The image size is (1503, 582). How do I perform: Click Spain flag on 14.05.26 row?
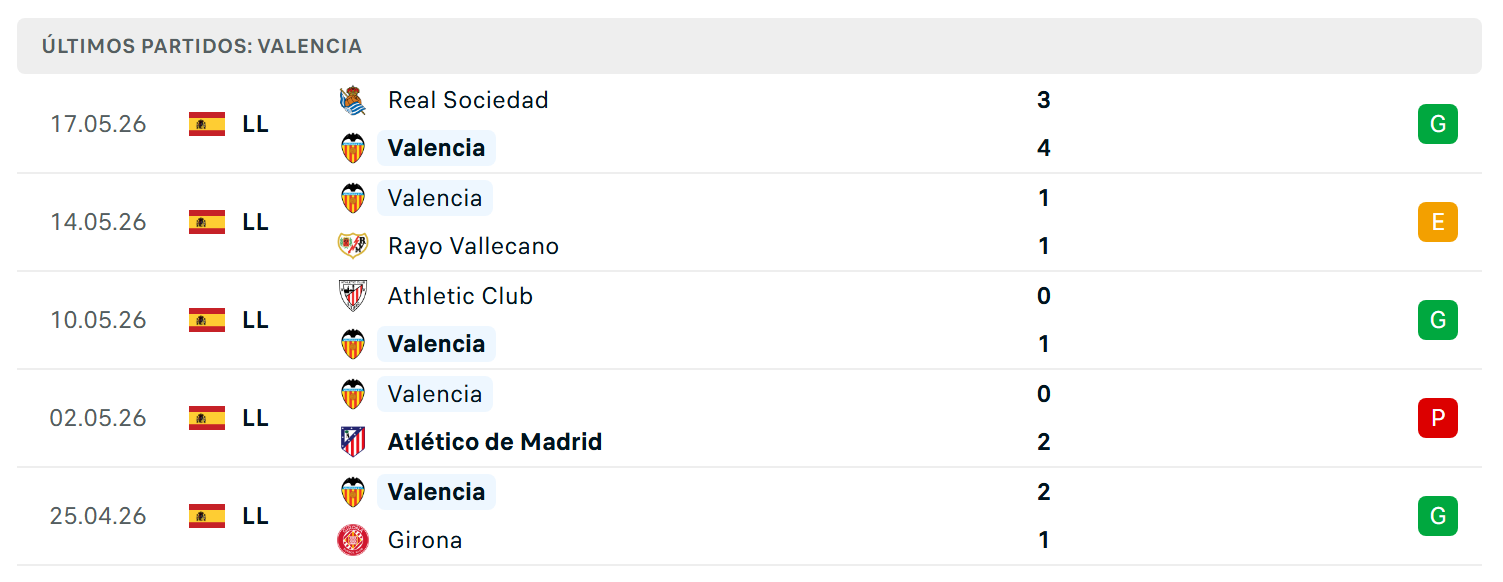click(207, 222)
